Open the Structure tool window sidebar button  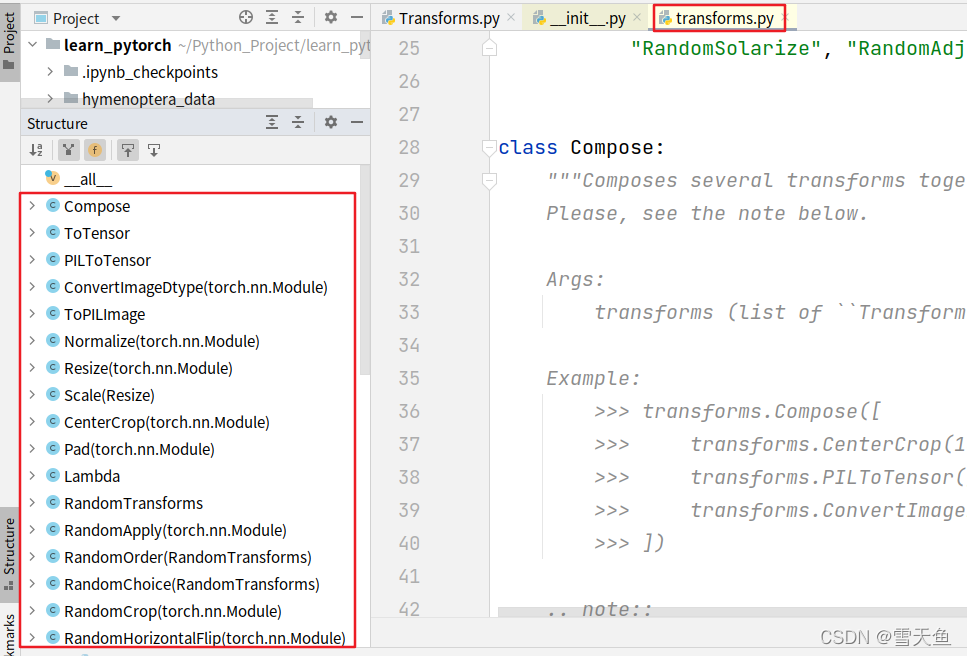coord(9,554)
